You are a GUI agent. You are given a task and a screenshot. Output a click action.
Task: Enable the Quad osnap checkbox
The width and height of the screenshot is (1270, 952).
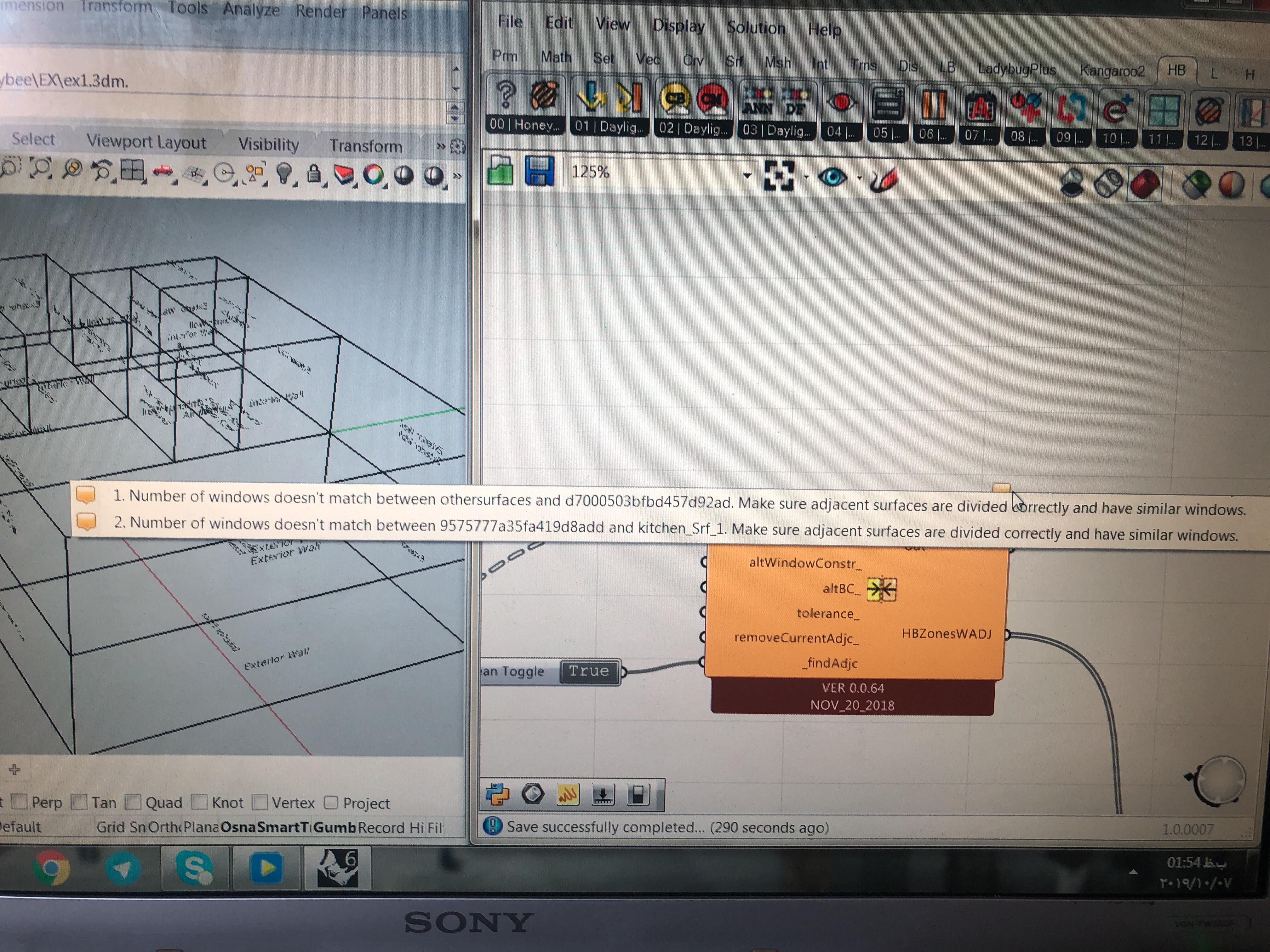(x=133, y=802)
